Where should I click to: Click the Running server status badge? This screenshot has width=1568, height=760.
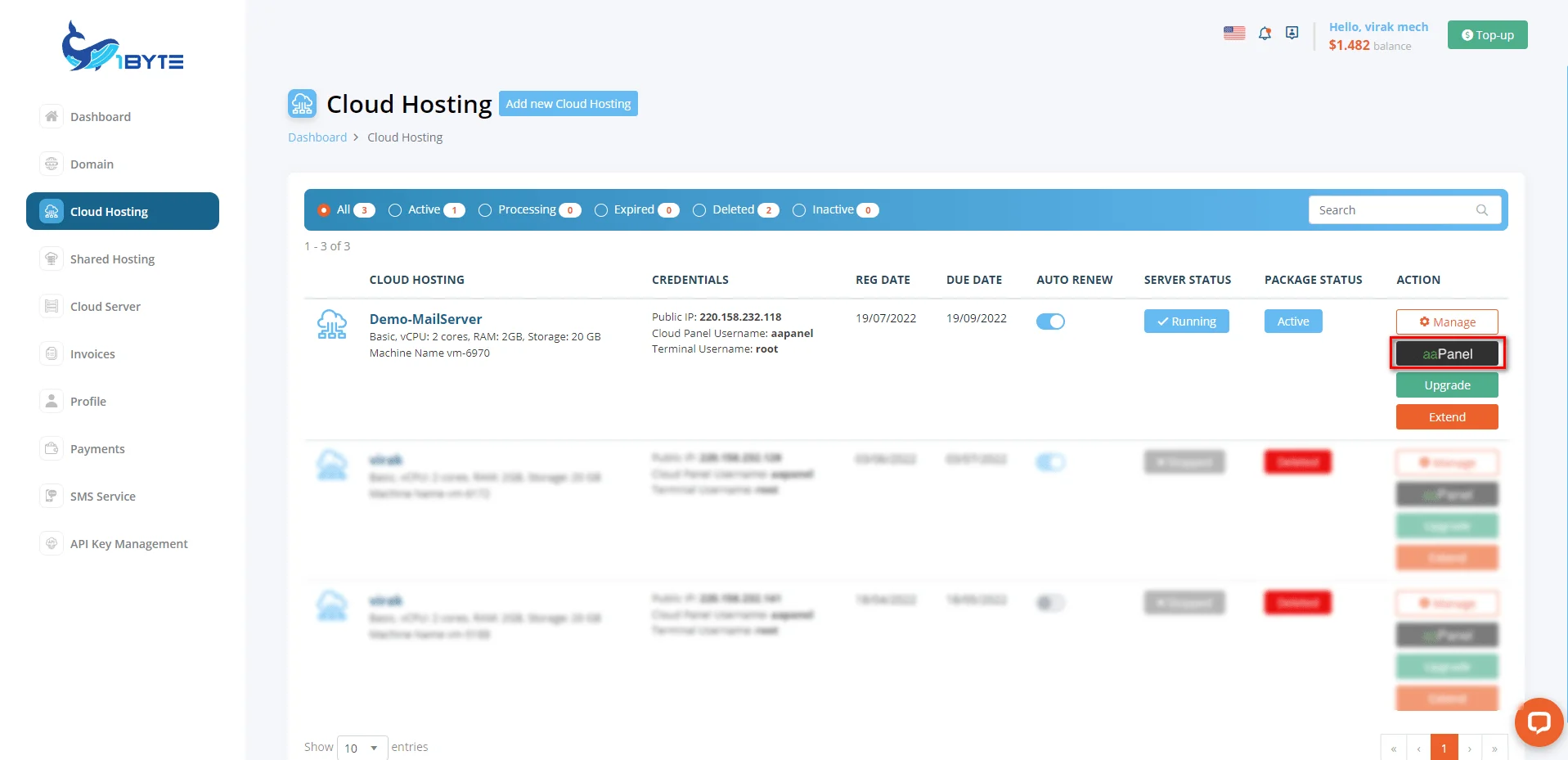click(x=1186, y=322)
